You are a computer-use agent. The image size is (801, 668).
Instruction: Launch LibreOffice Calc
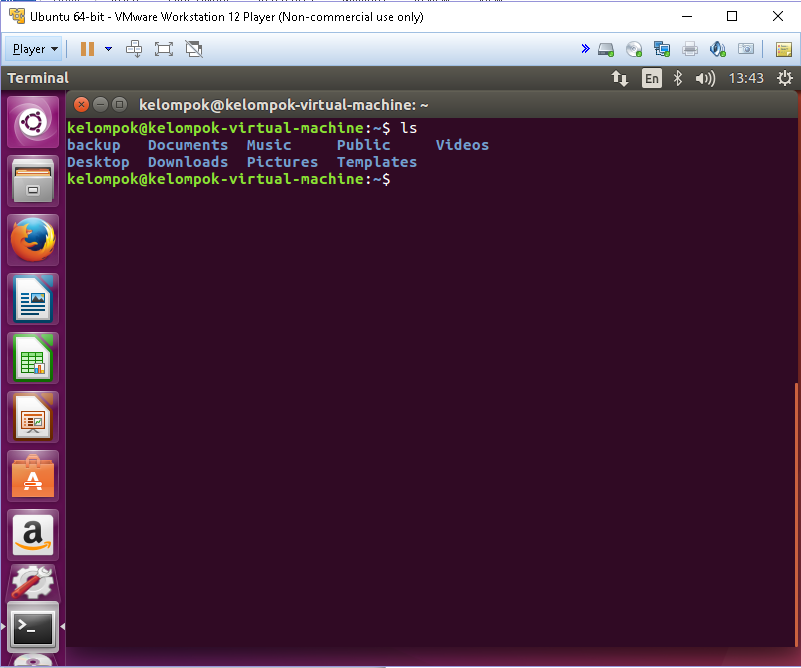33,358
